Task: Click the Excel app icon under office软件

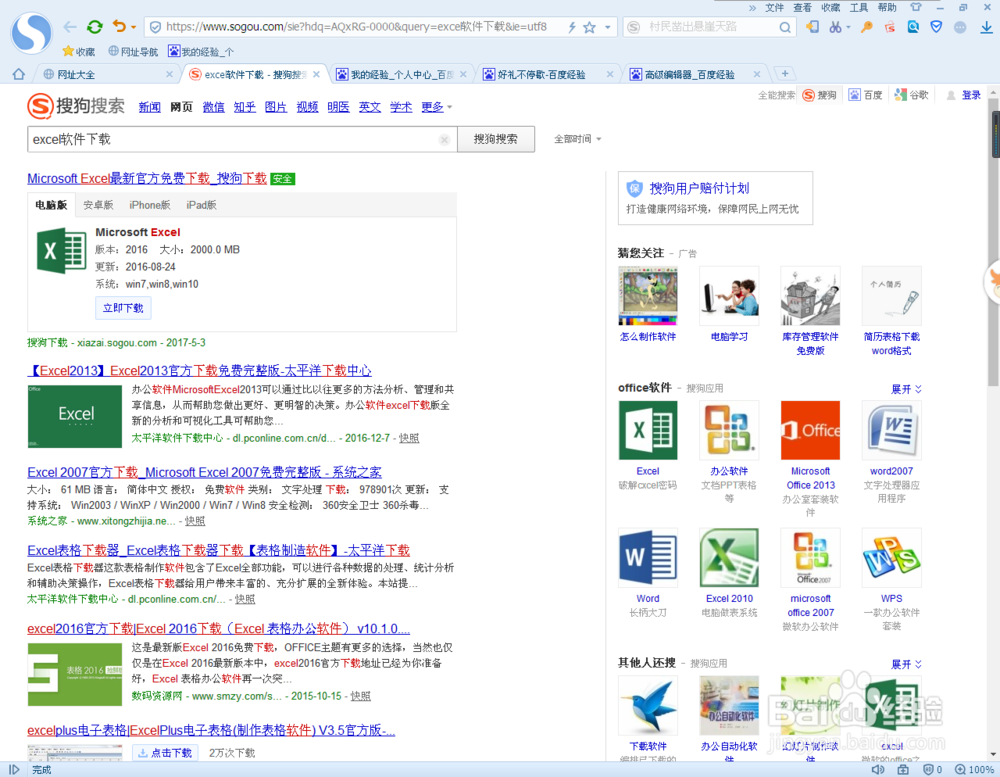Action: pos(648,430)
